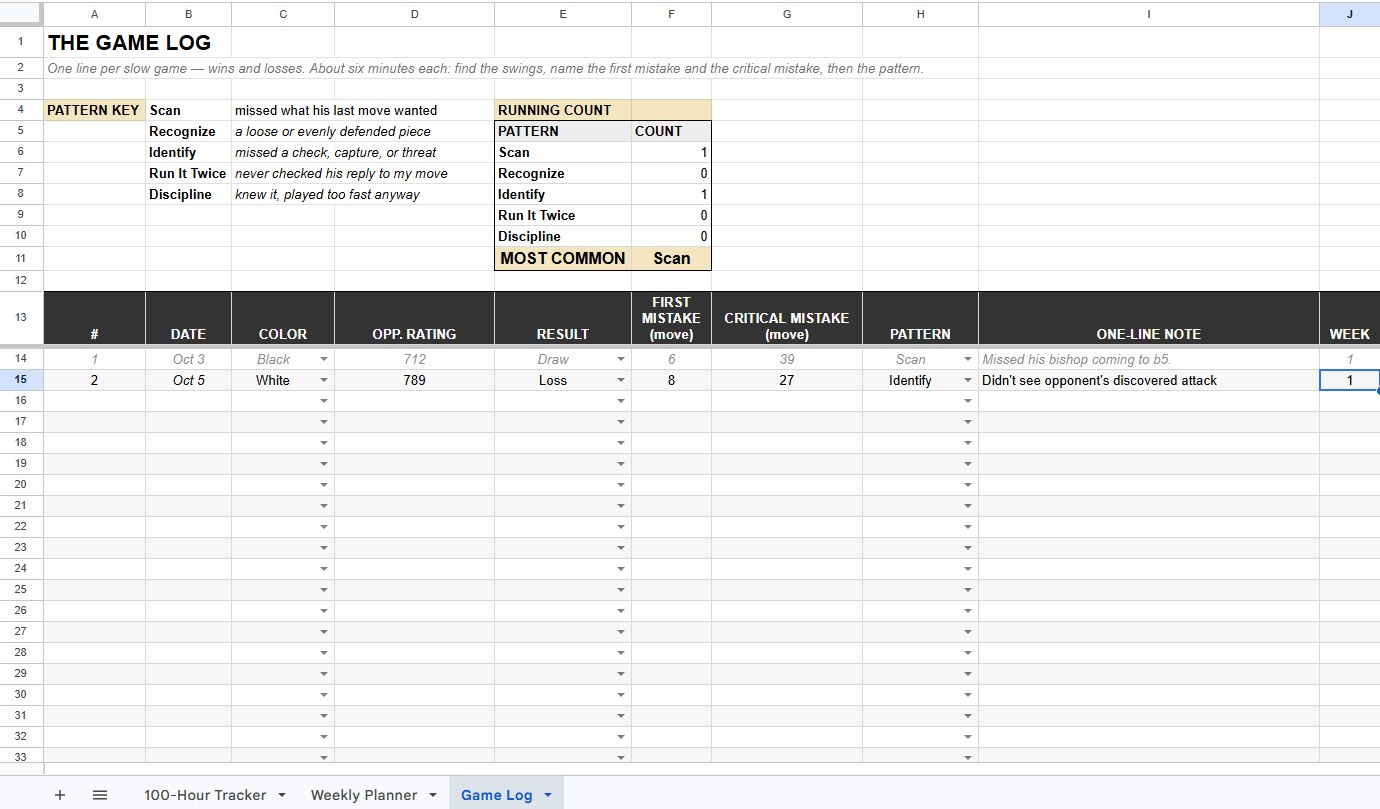The height and width of the screenshot is (809, 1380).
Task: Click the Discipline pattern key cell
Action: pyautogui.click(x=188, y=194)
